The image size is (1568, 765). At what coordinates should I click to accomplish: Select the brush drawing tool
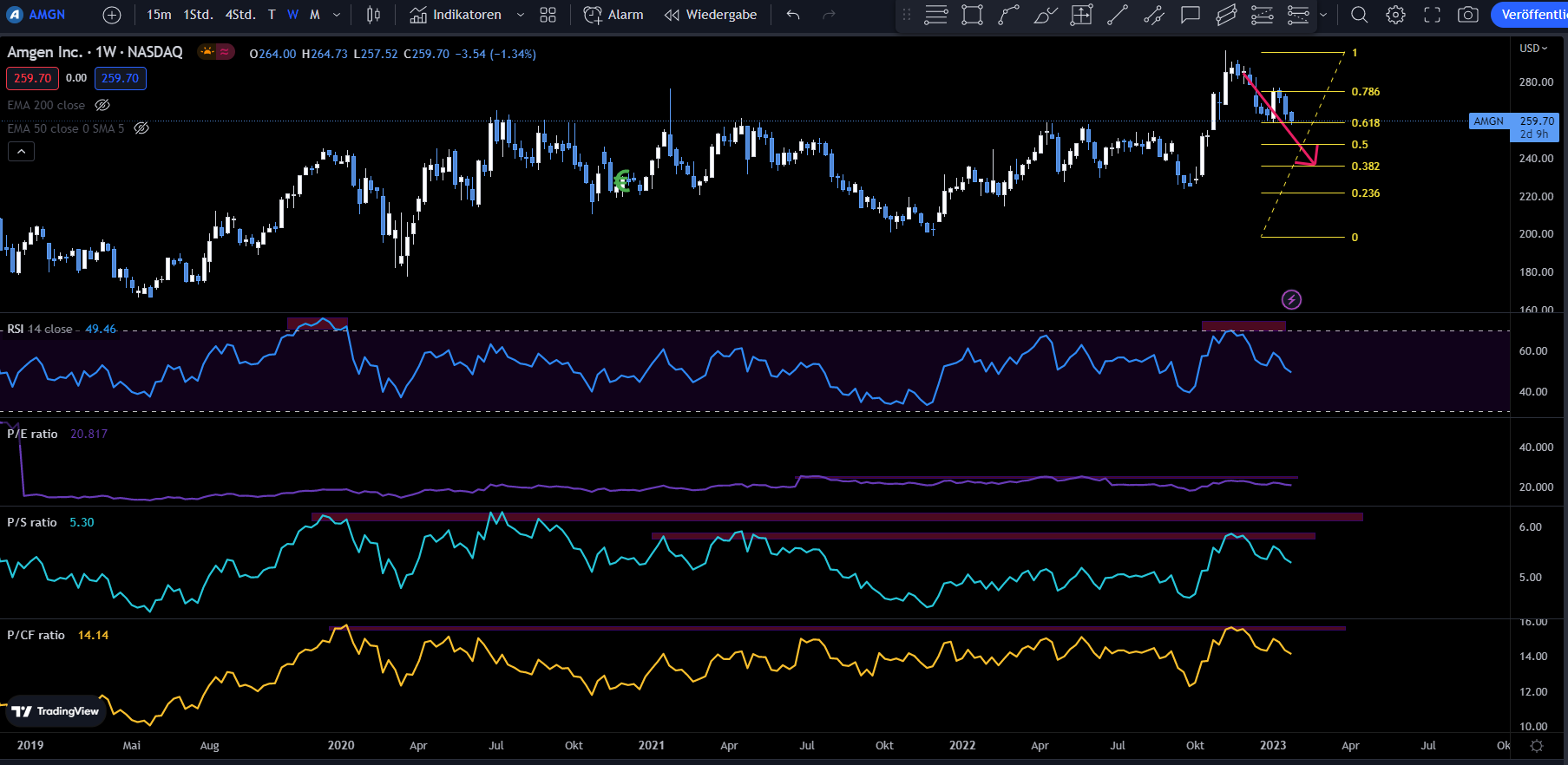pyautogui.click(x=1045, y=15)
